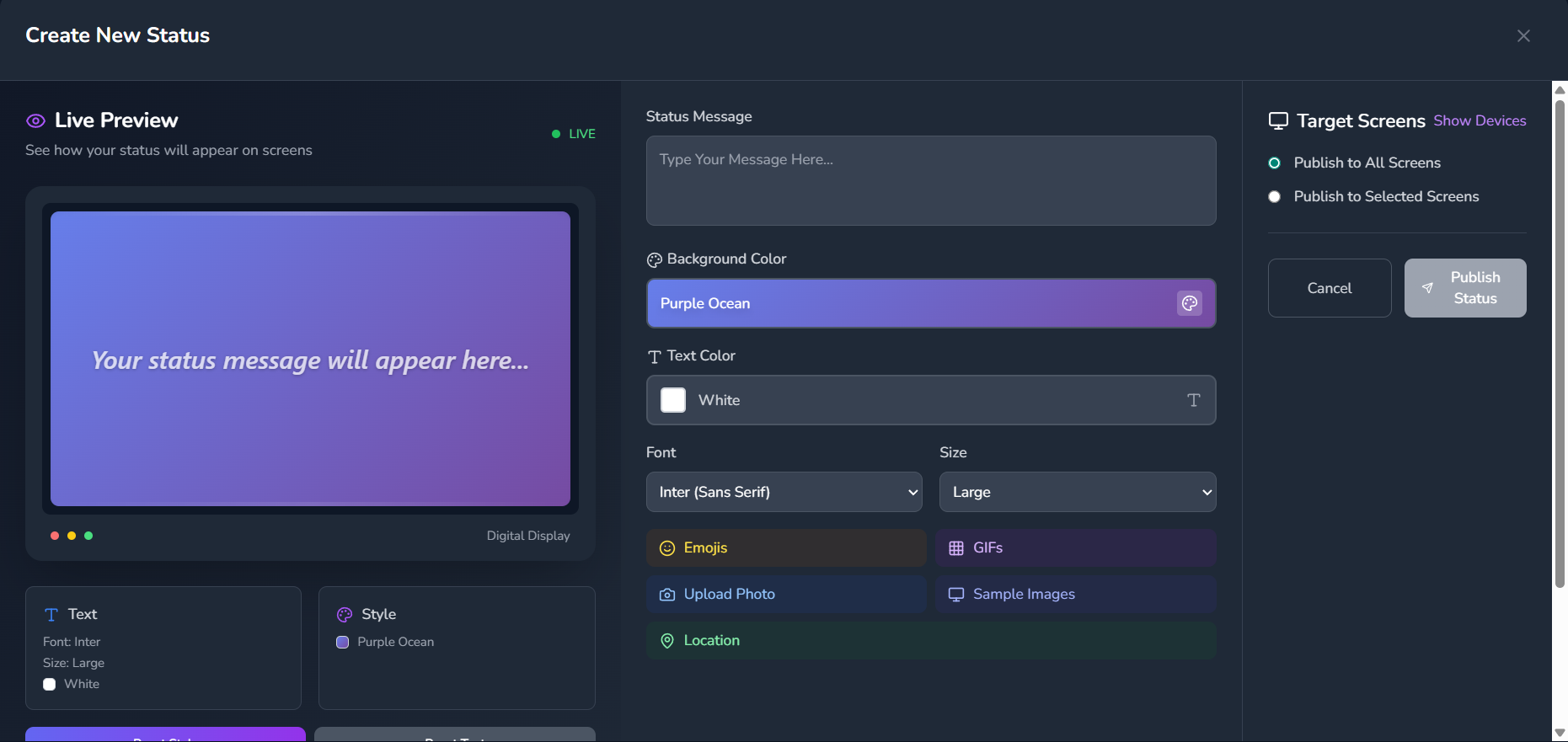Click the Cancel button

(x=1329, y=288)
